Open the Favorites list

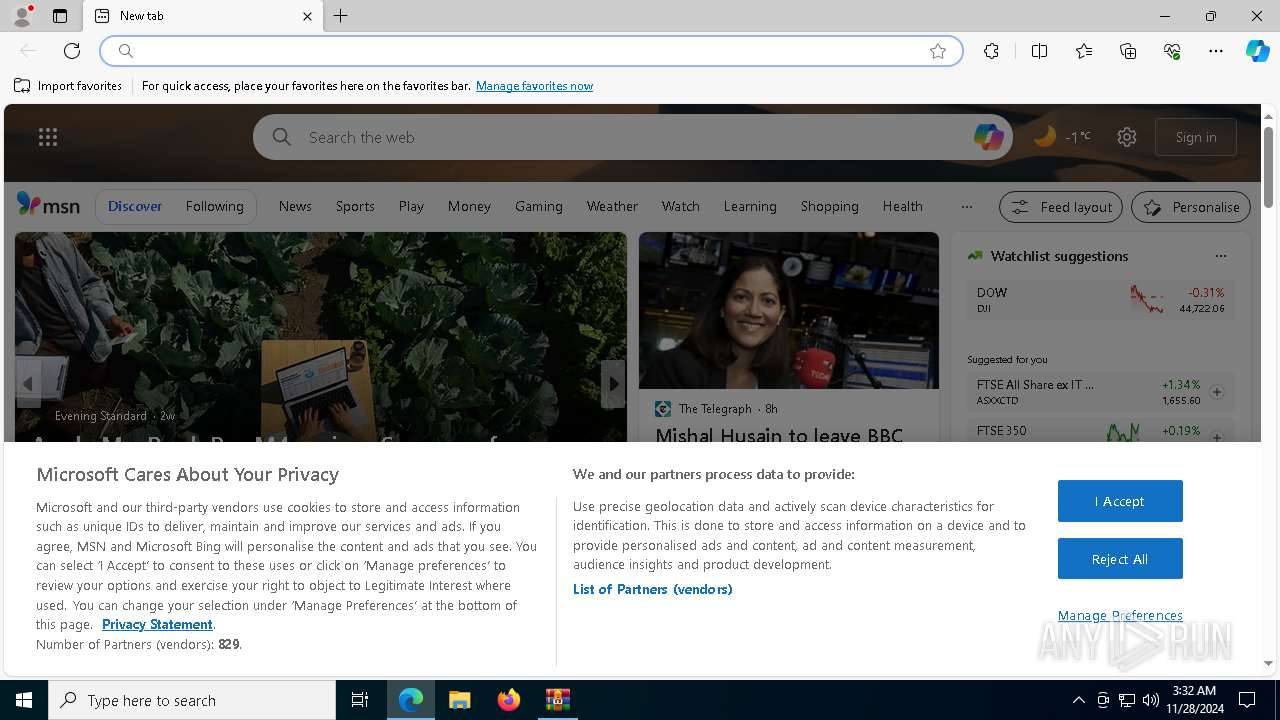(1084, 51)
